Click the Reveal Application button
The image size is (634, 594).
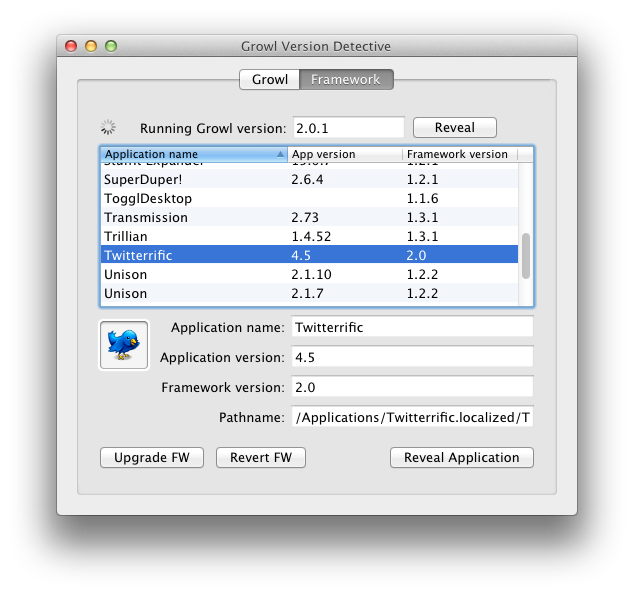click(x=462, y=458)
